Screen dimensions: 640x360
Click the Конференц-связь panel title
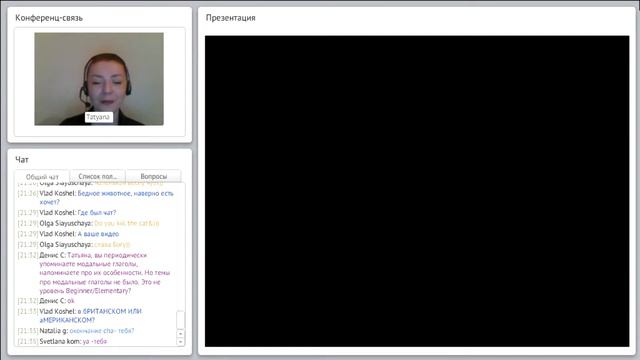pos(49,18)
